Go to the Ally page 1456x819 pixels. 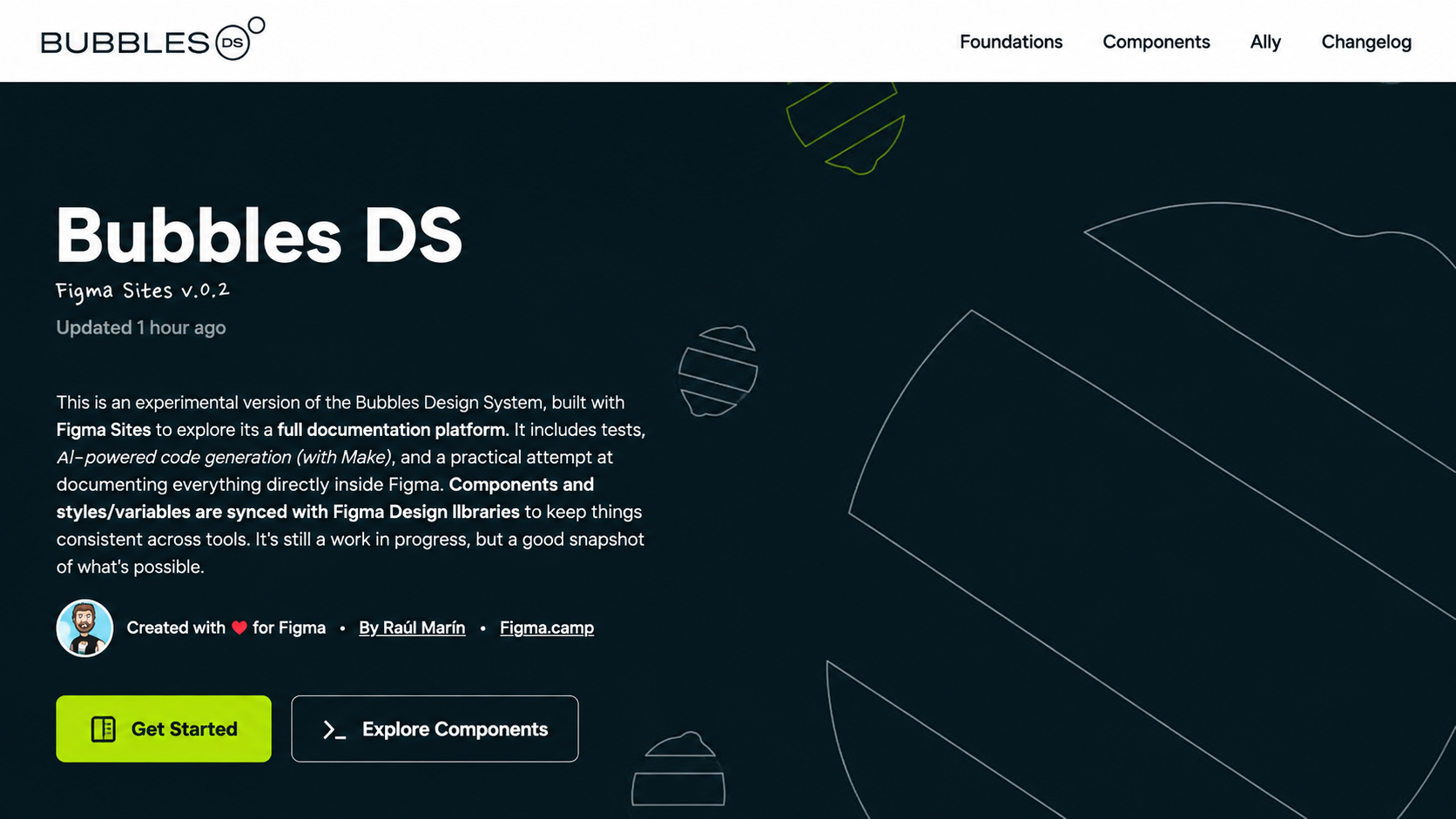click(1265, 42)
